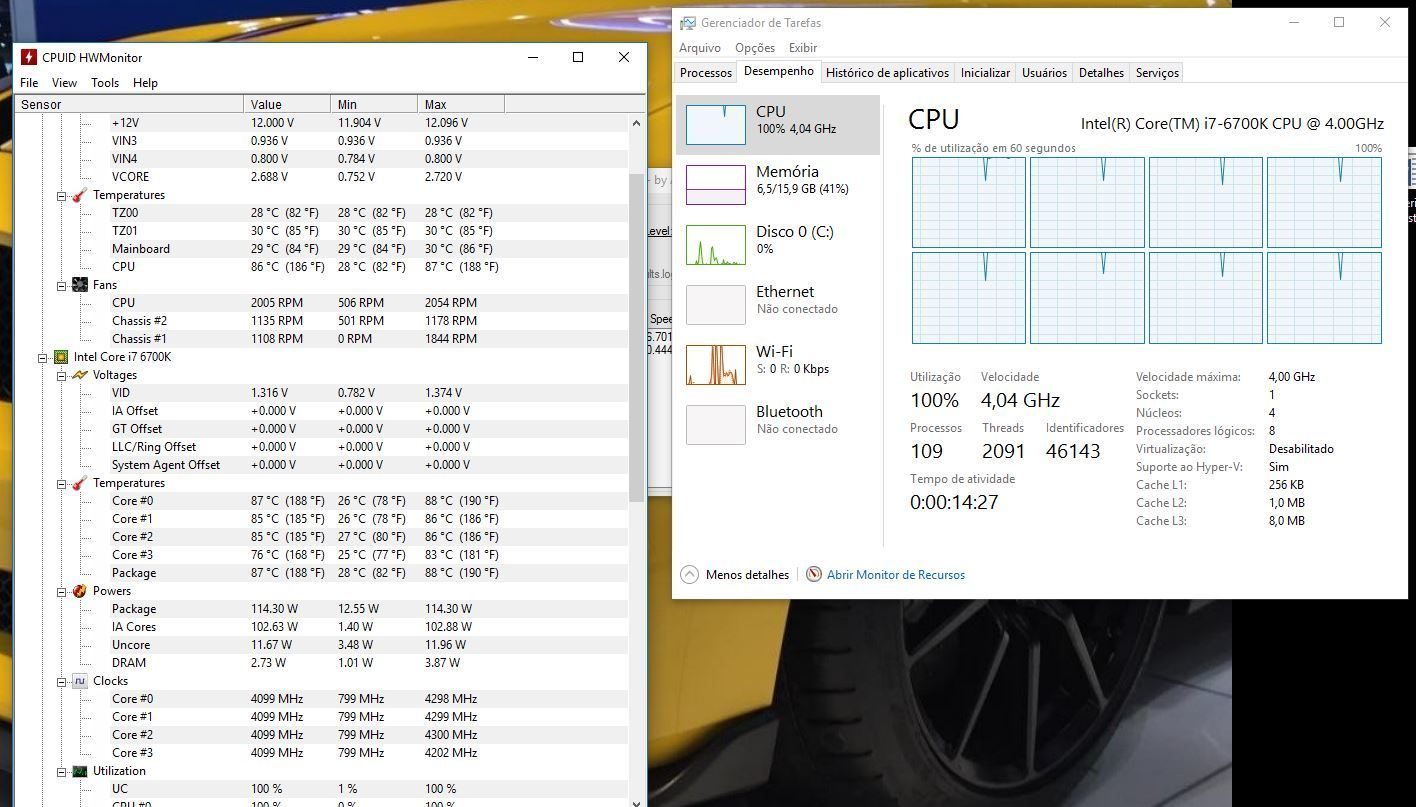Open the View menu in HWMonitor
1416x807 pixels.
pos(64,83)
